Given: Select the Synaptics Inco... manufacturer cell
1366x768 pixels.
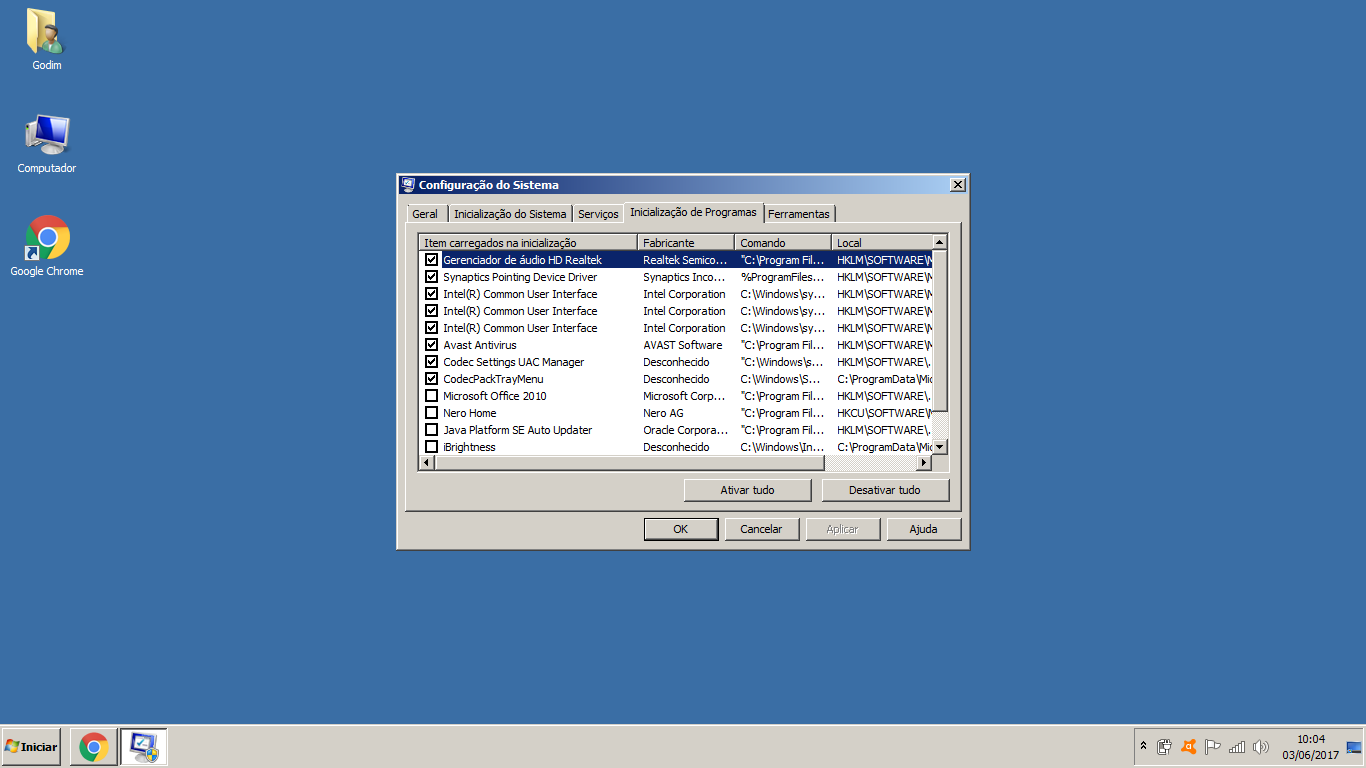Looking at the screenshot, I should tap(685, 277).
